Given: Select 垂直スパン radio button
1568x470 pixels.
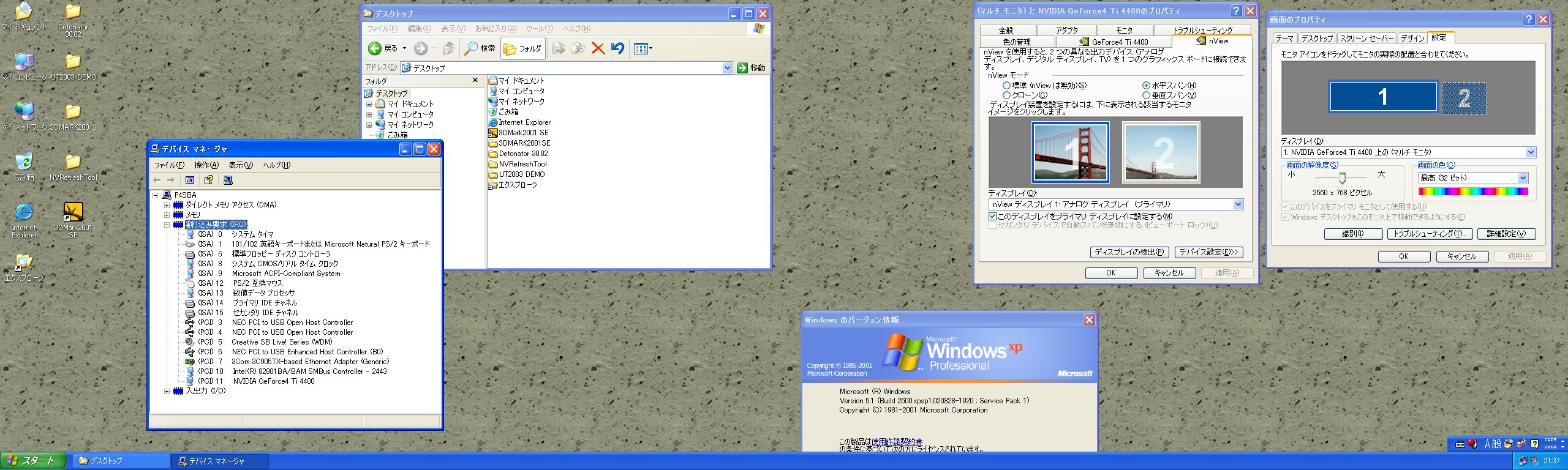Looking at the screenshot, I should 1146,95.
